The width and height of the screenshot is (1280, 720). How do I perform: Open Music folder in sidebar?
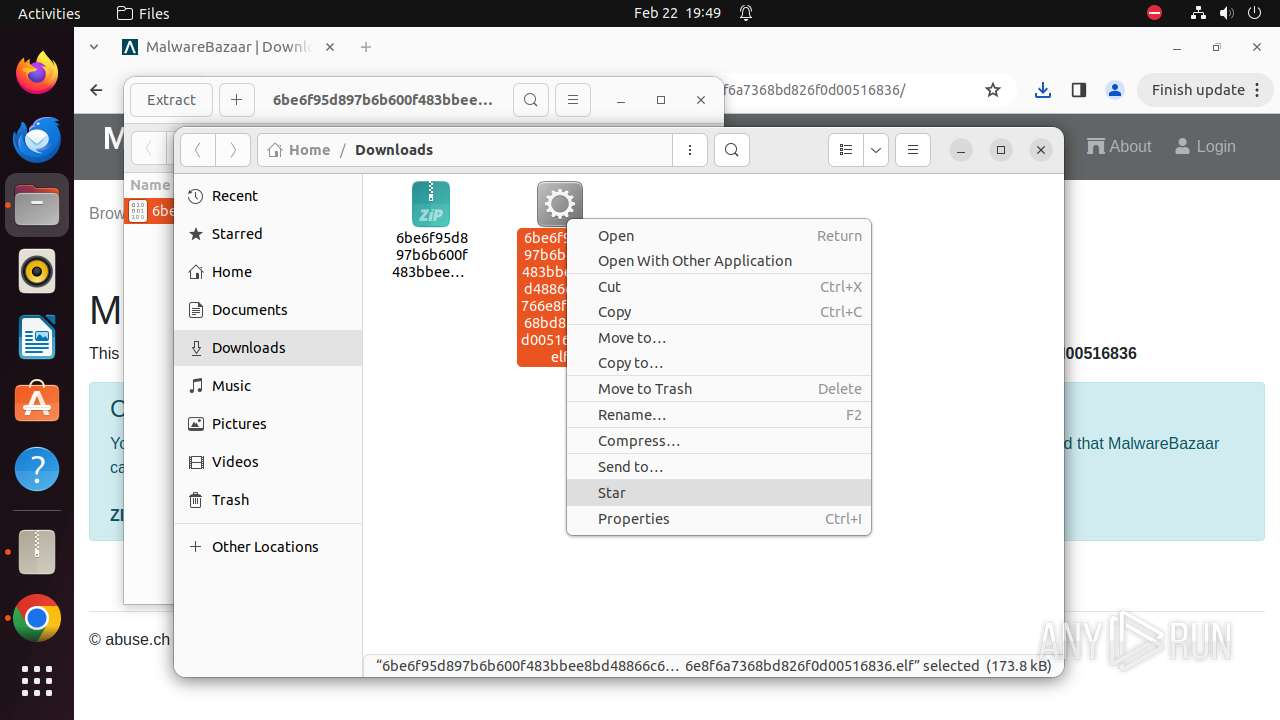[x=268, y=386]
